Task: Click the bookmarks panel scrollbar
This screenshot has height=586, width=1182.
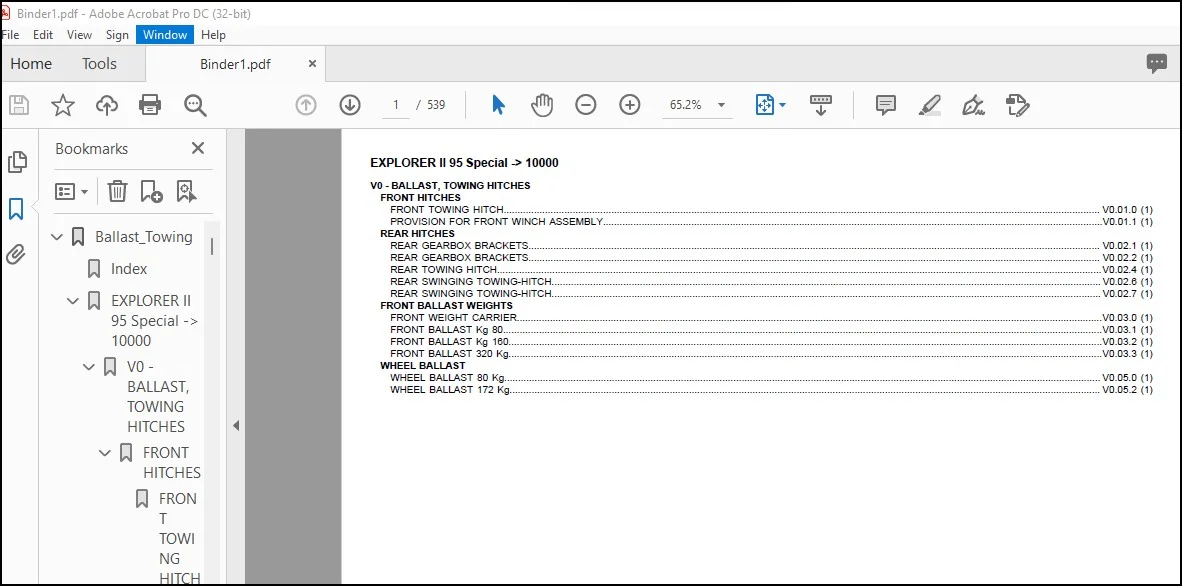Action: coord(212,247)
